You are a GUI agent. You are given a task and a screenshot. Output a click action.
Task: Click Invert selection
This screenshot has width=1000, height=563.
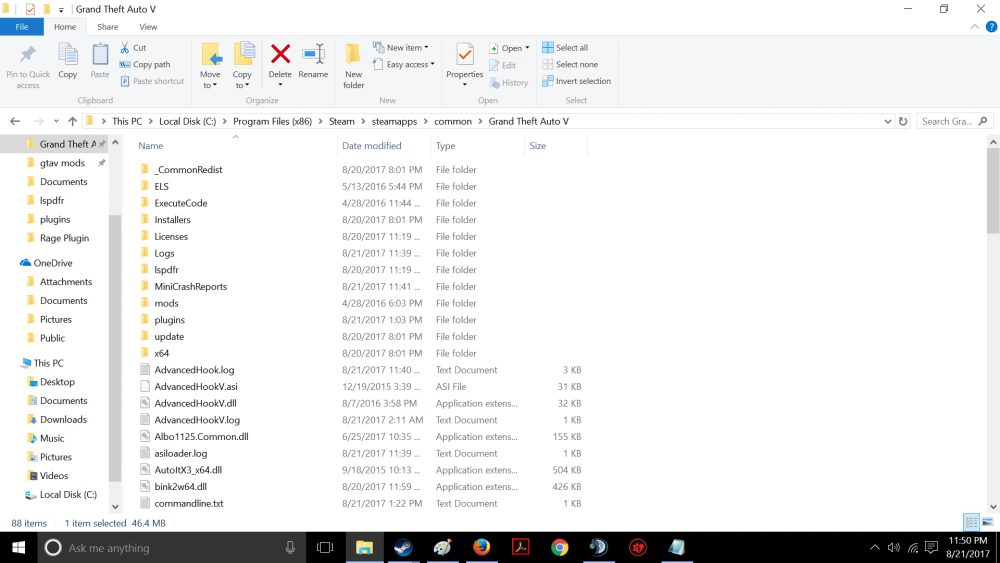click(x=577, y=81)
